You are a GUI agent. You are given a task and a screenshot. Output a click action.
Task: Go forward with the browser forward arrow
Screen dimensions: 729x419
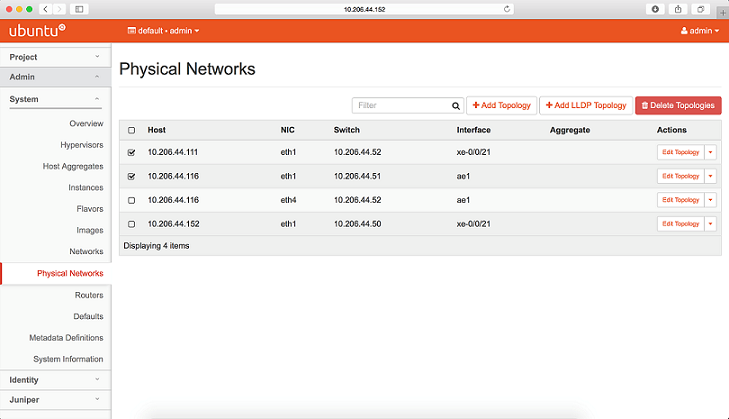click(x=59, y=9)
